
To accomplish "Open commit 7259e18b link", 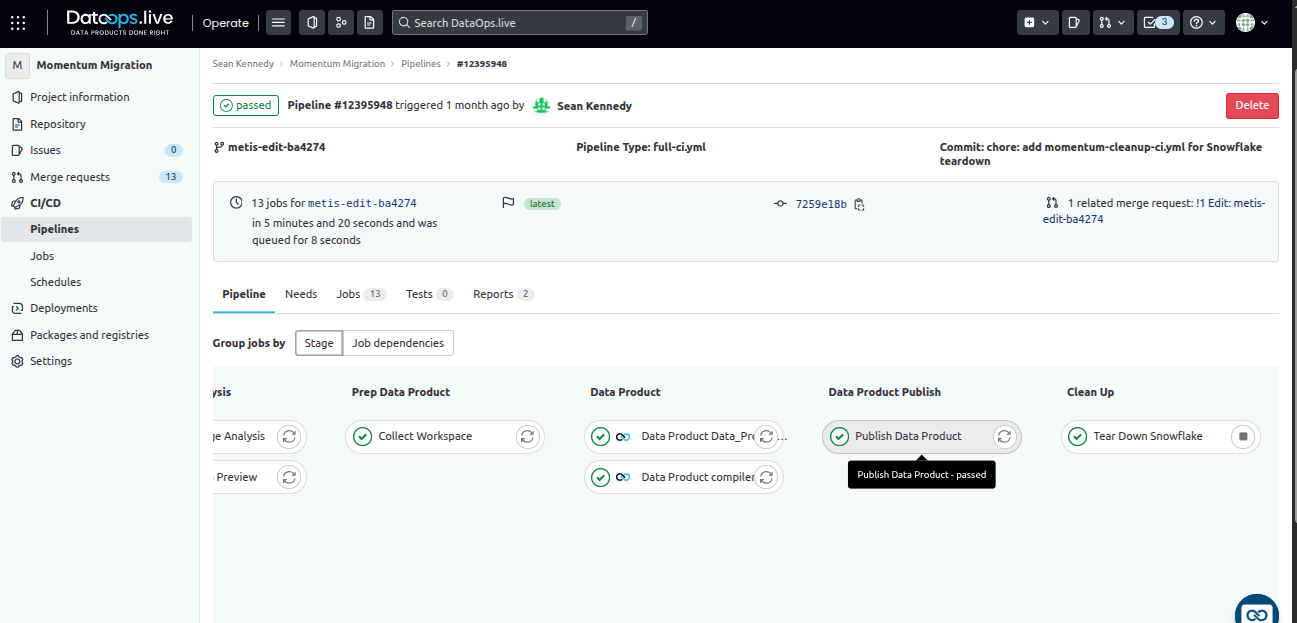I will click(821, 204).
